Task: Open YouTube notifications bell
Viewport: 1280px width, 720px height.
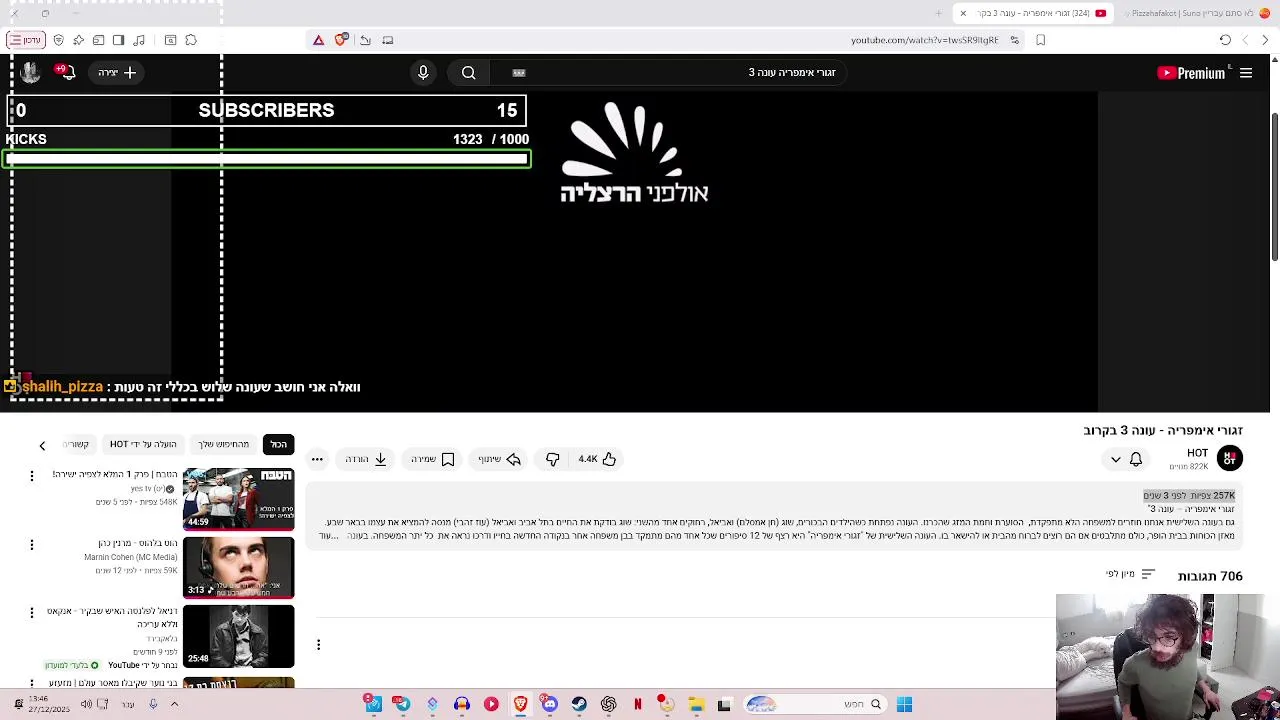Action: (x=66, y=73)
